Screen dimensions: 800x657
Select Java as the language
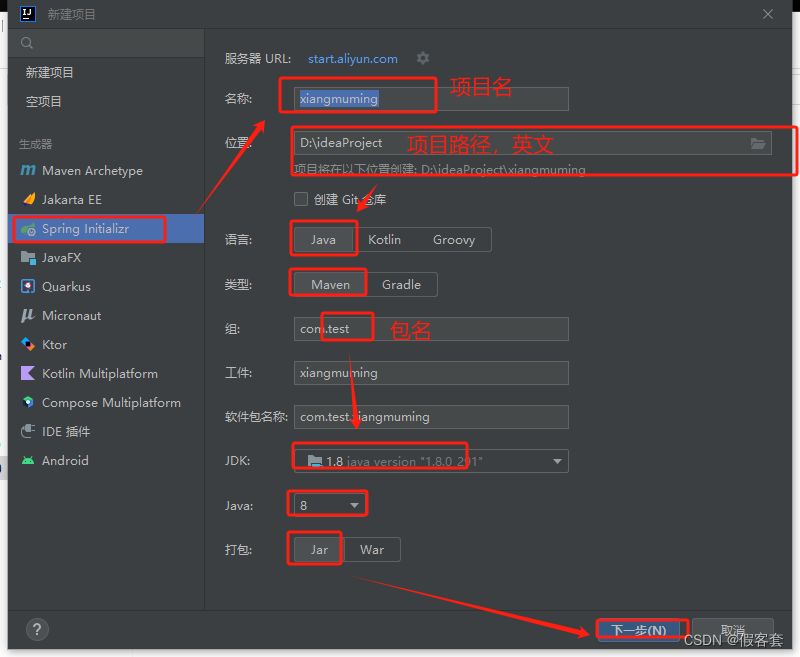[x=323, y=240]
